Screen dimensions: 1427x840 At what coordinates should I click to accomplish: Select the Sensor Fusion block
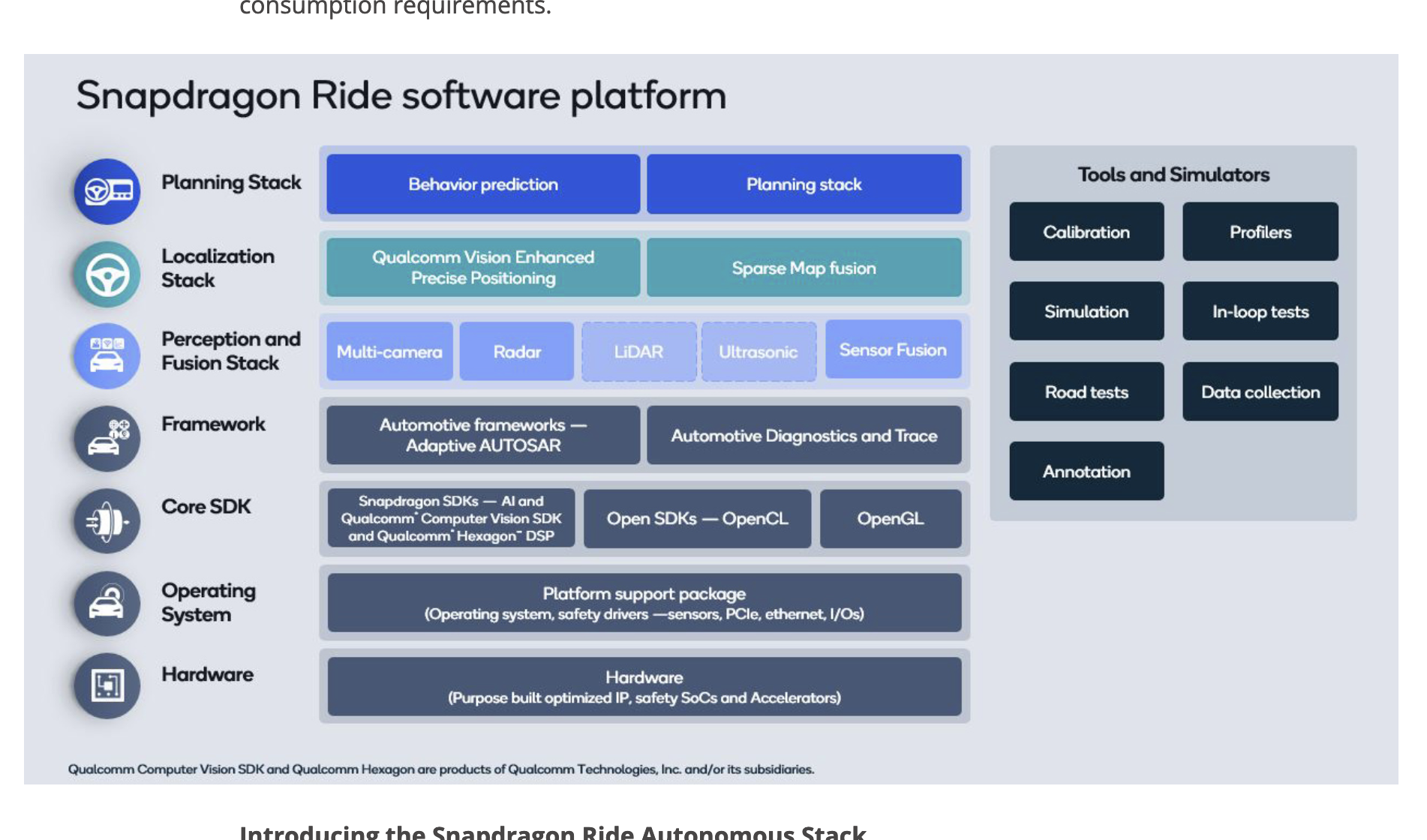[x=893, y=349]
